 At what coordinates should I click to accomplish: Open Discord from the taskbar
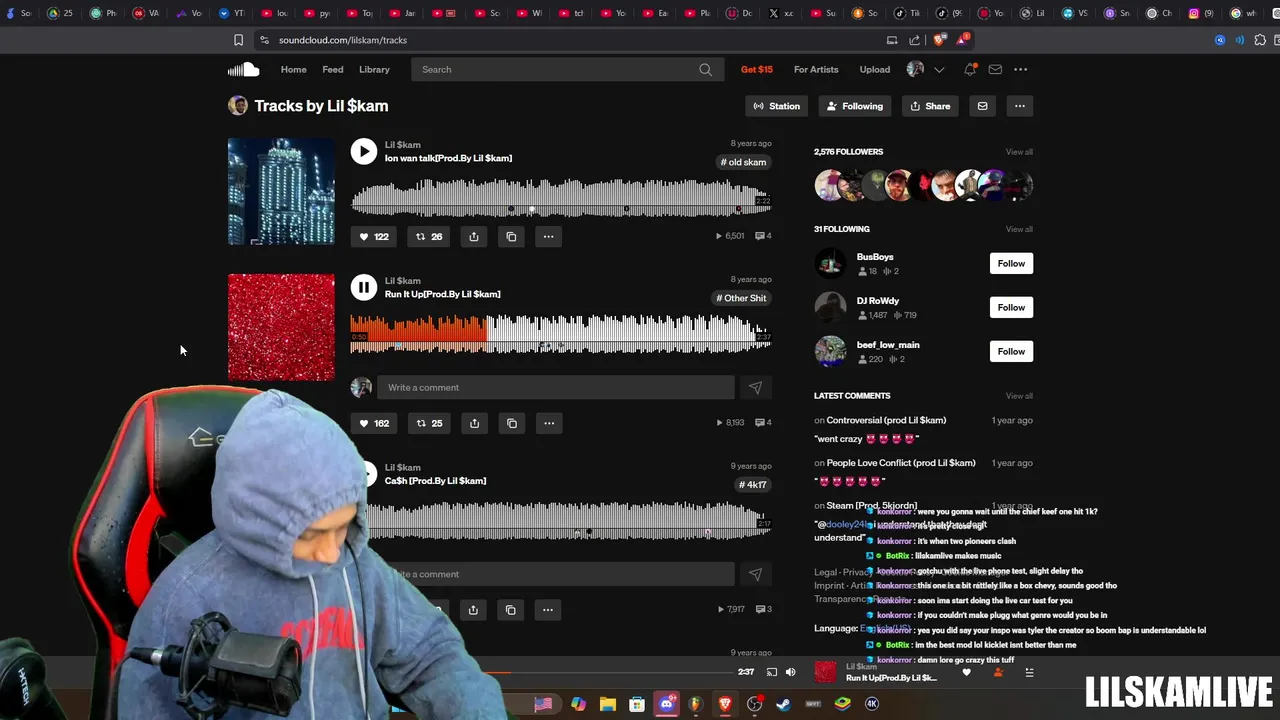click(x=667, y=704)
